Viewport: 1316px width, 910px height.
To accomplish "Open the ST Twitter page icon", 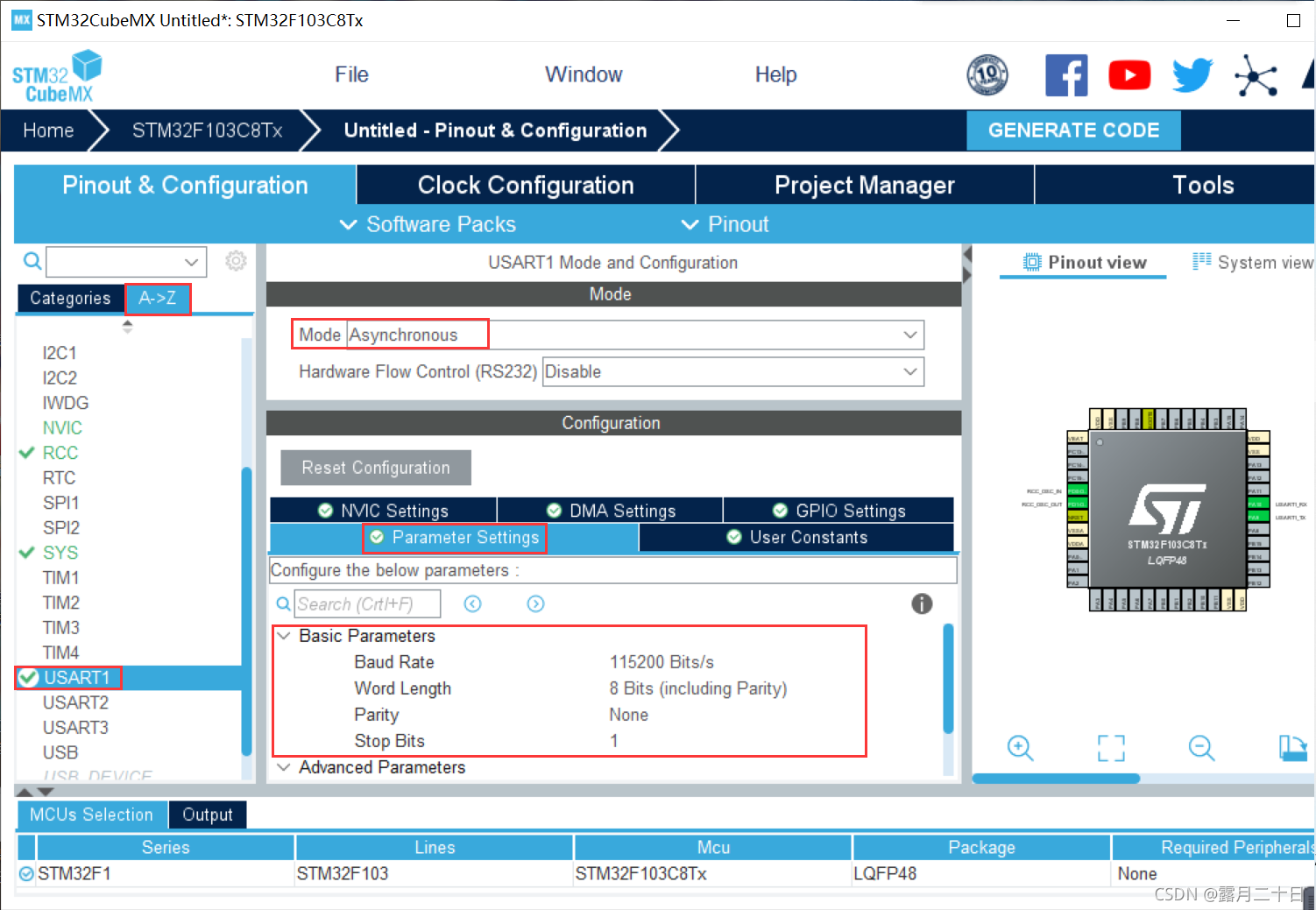I will tap(1192, 75).
